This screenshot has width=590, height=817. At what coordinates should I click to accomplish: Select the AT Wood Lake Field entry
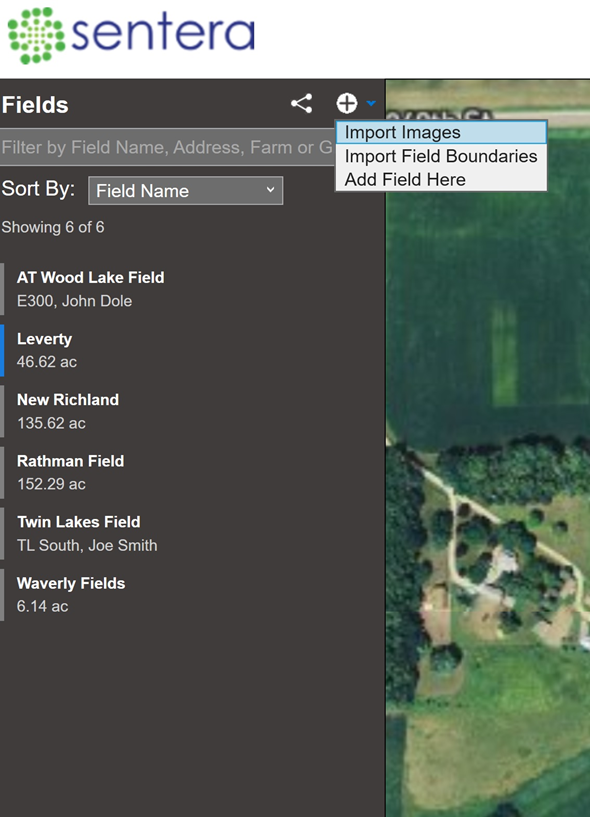click(x=193, y=289)
